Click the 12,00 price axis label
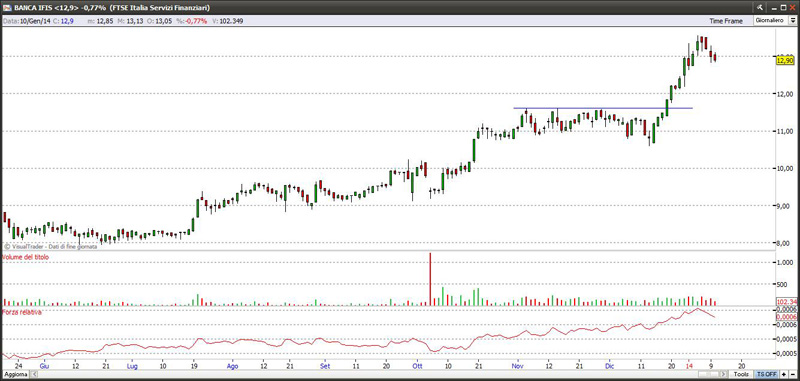The width and height of the screenshot is (800, 381). (x=783, y=94)
